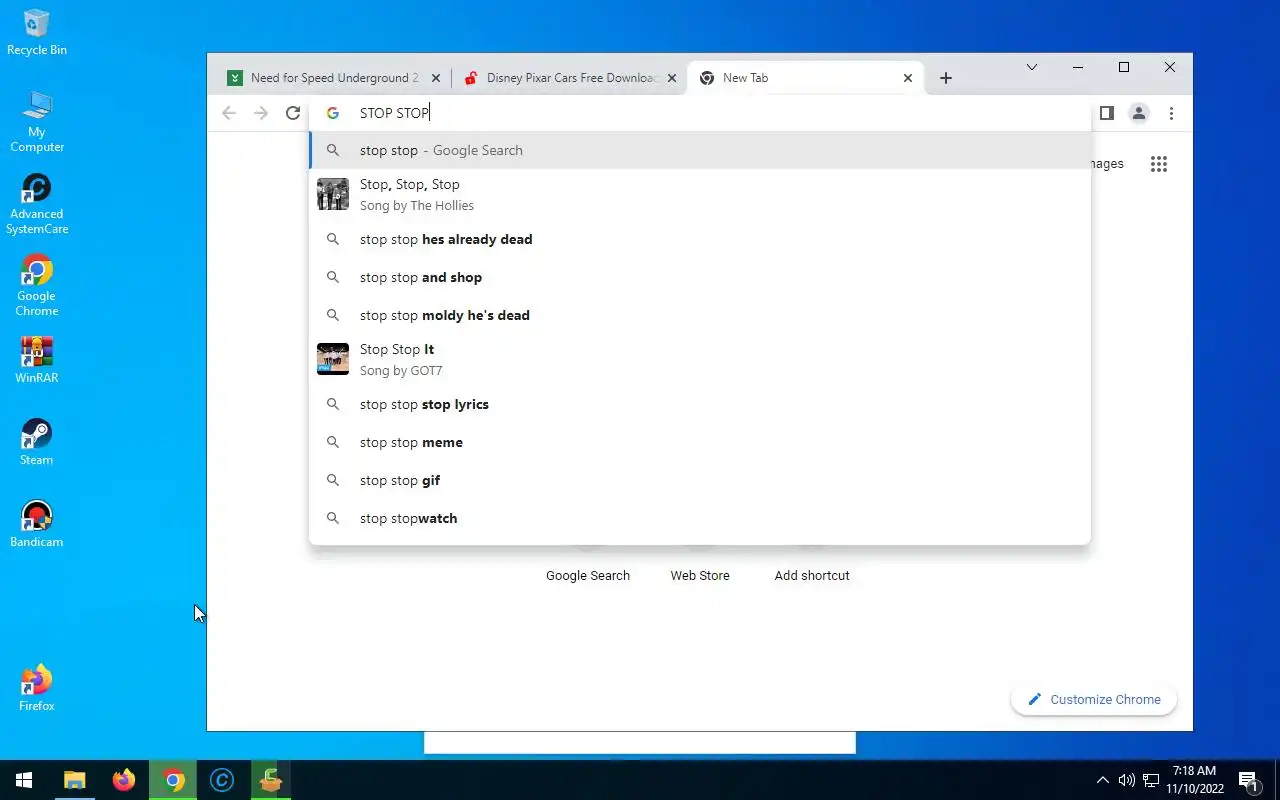Open the Web Store shortcut
The height and width of the screenshot is (800, 1280).
[700, 576]
